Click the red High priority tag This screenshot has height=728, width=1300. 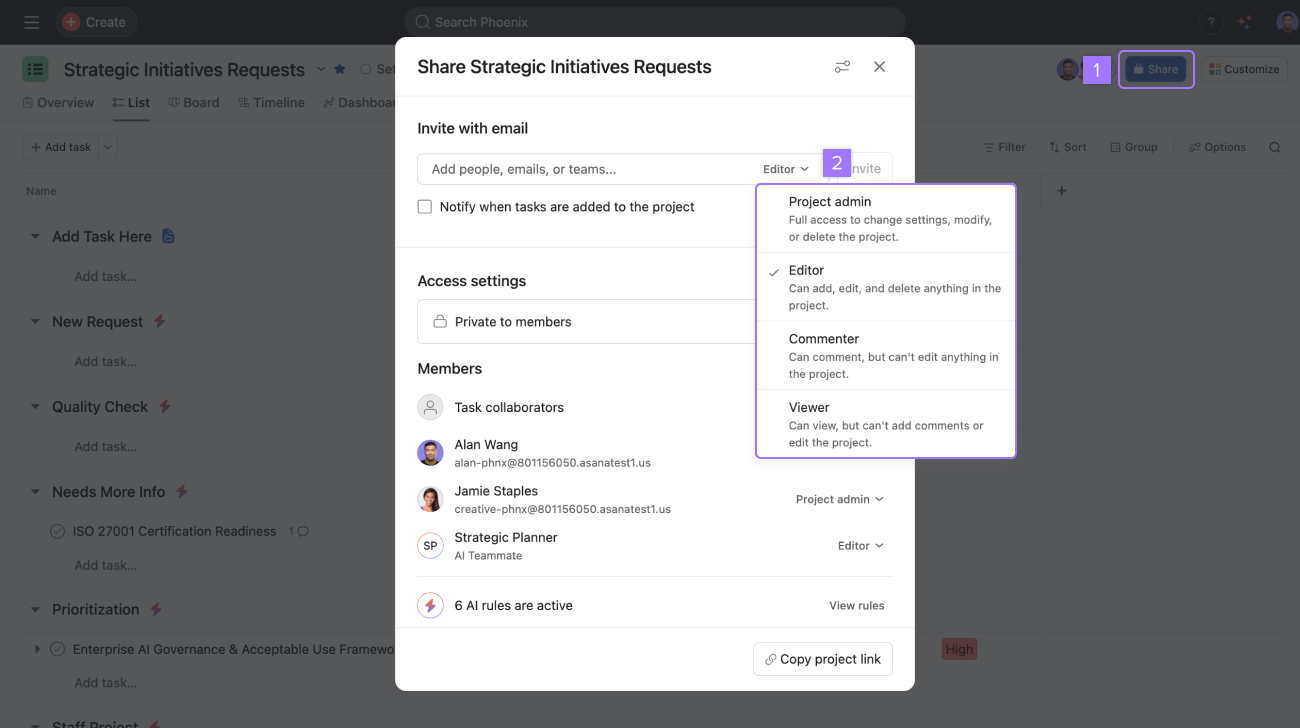[959, 649]
